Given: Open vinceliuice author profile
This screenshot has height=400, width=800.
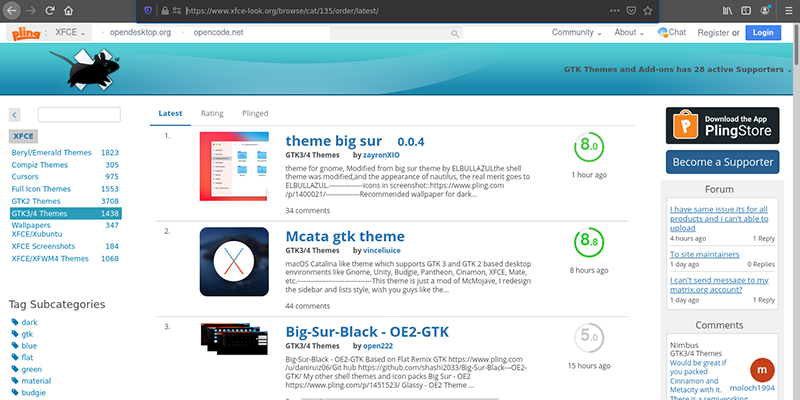Looking at the screenshot, I should pos(382,251).
